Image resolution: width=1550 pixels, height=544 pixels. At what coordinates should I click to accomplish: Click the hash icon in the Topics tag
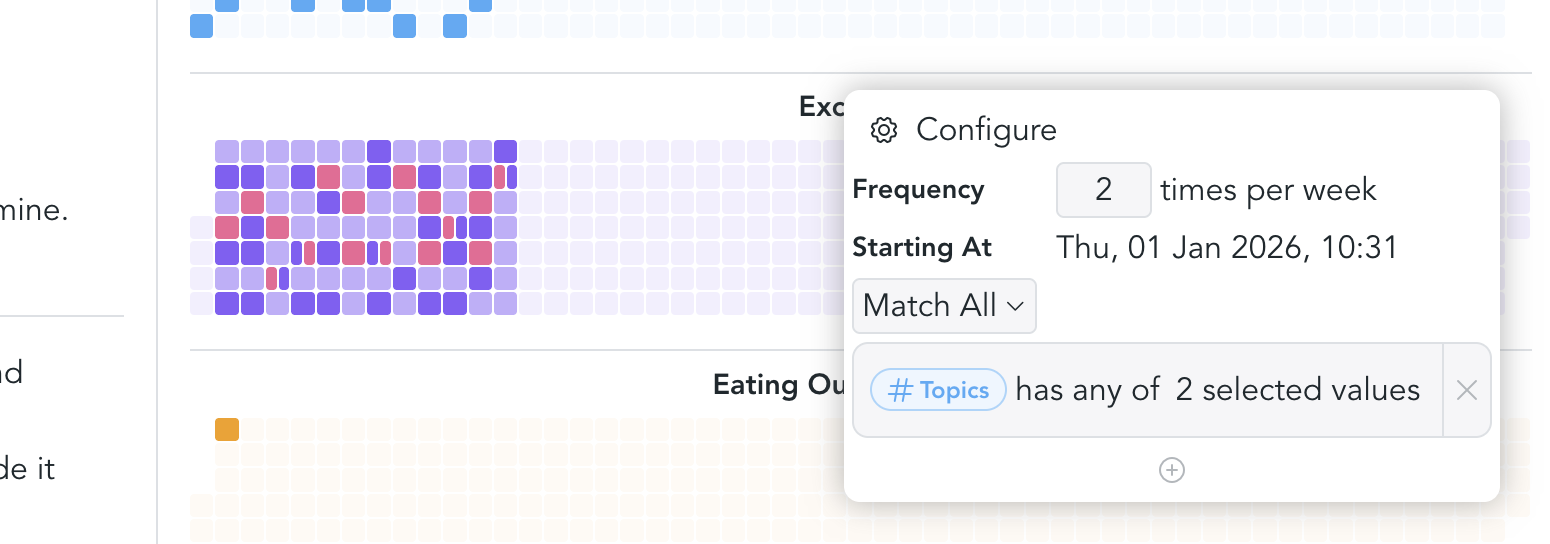pyautogui.click(x=900, y=390)
